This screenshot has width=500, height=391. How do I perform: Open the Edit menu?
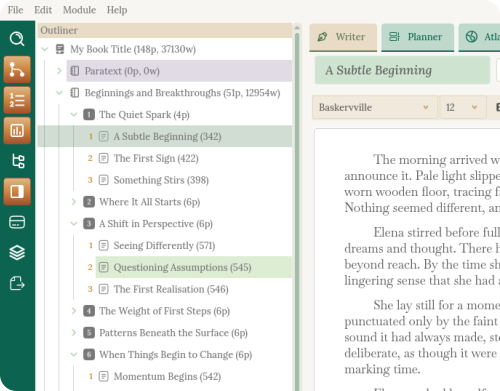point(43,10)
